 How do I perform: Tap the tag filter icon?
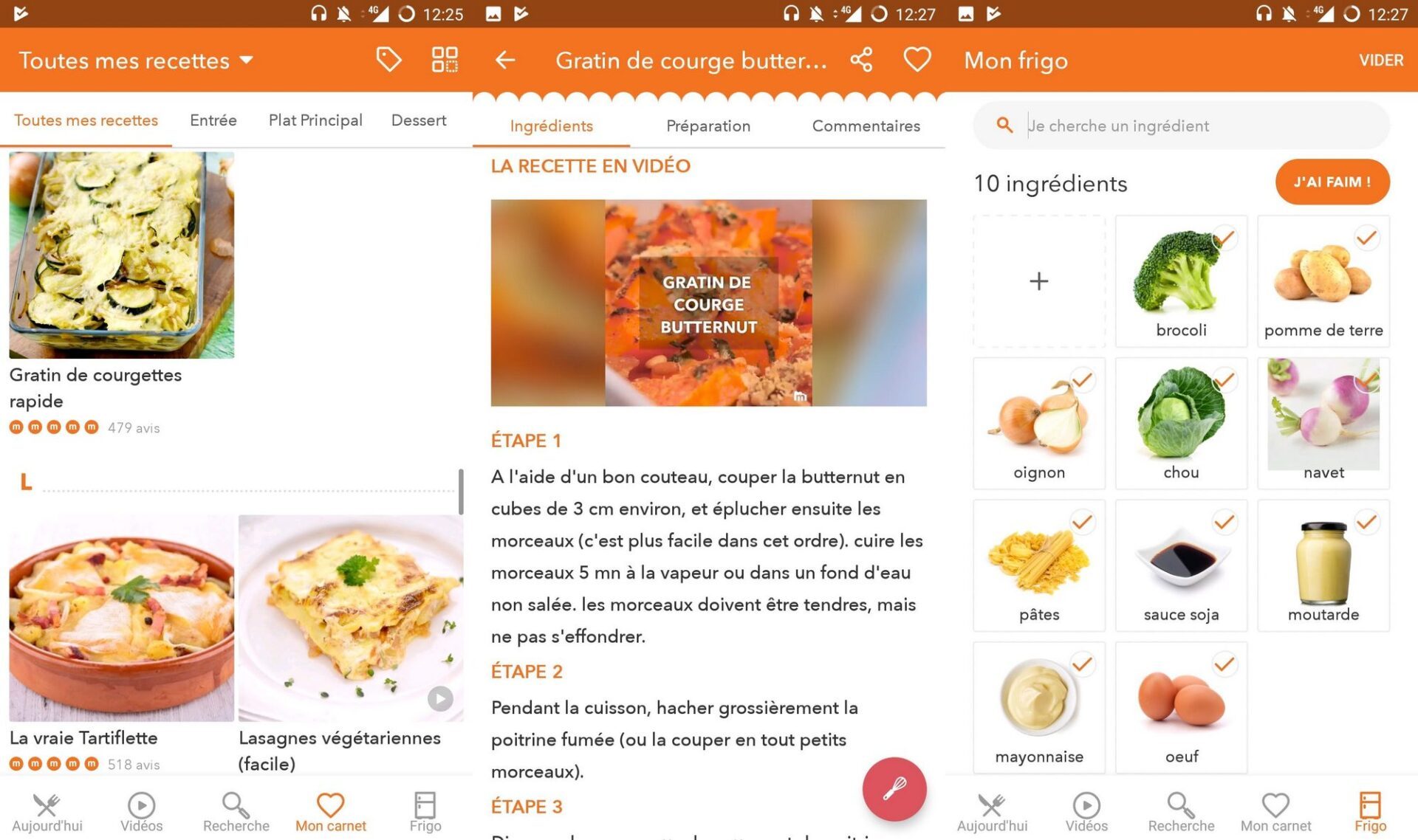tap(388, 60)
